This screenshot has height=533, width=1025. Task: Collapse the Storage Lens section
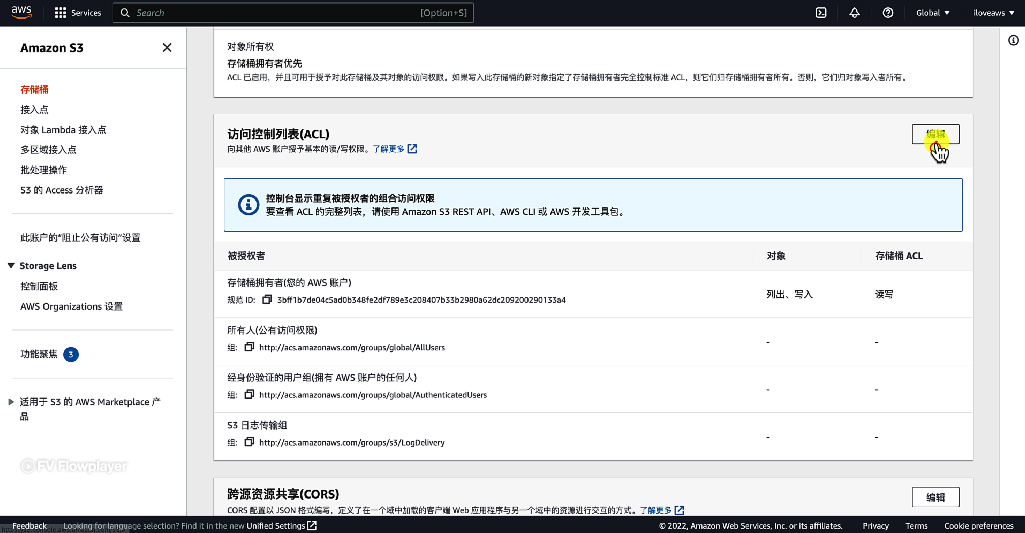tap(11, 266)
